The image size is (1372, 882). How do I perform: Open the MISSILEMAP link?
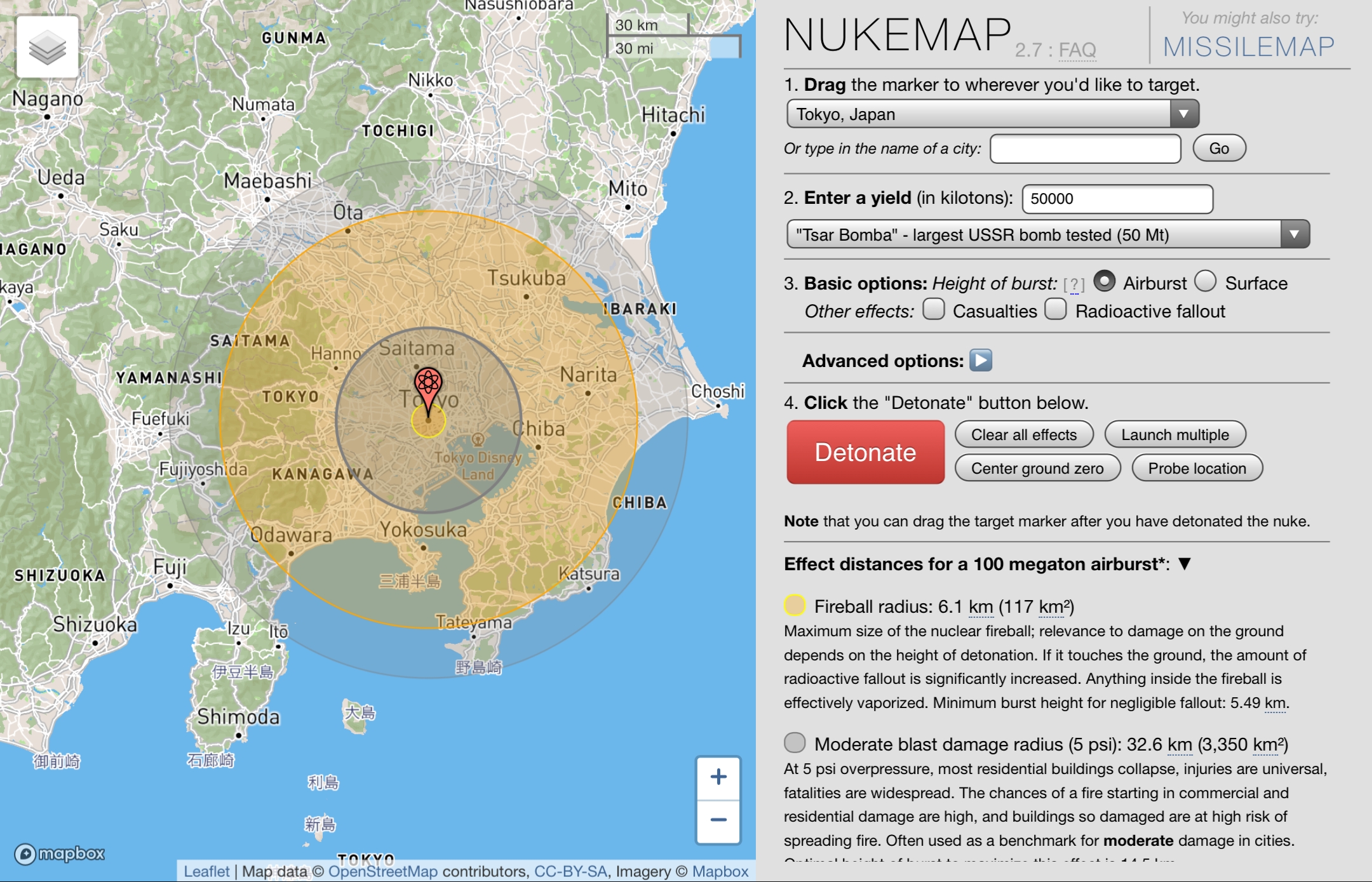click(x=1248, y=47)
